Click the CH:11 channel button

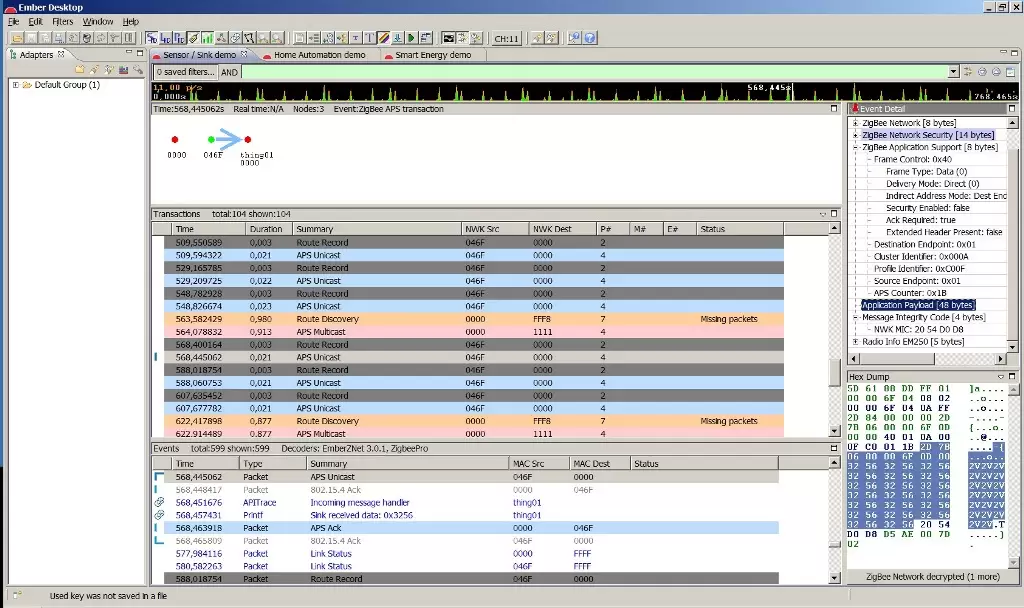pos(506,38)
